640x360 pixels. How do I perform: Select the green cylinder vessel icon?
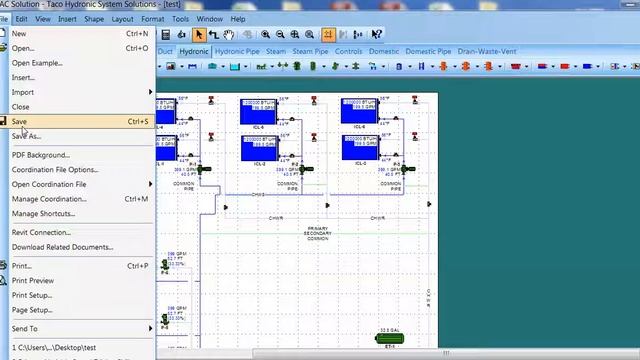point(313,66)
